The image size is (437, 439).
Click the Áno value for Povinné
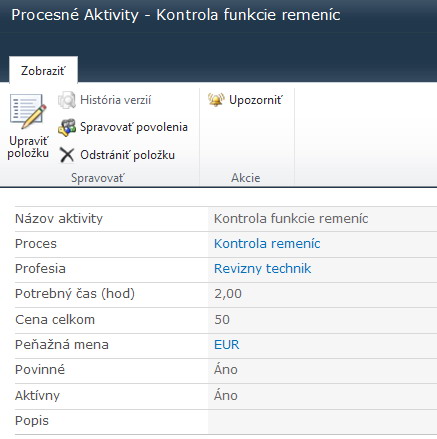click(x=226, y=370)
